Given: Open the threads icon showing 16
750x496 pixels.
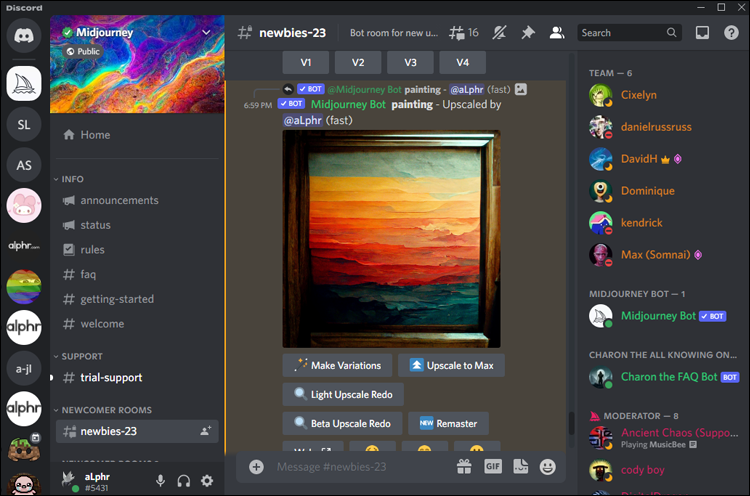Looking at the screenshot, I should pyautogui.click(x=463, y=33).
